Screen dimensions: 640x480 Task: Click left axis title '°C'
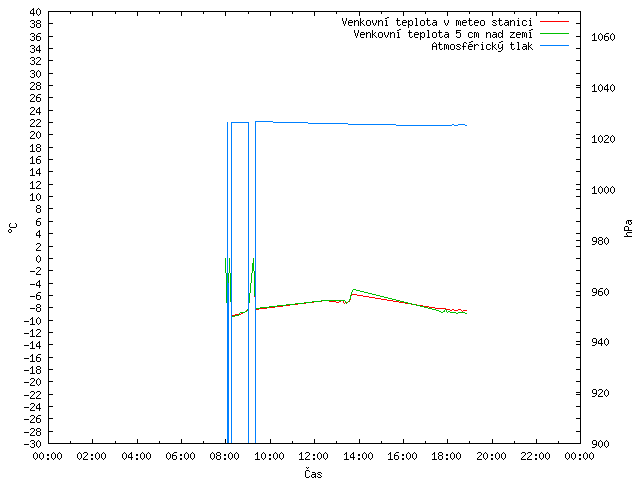click(13, 228)
